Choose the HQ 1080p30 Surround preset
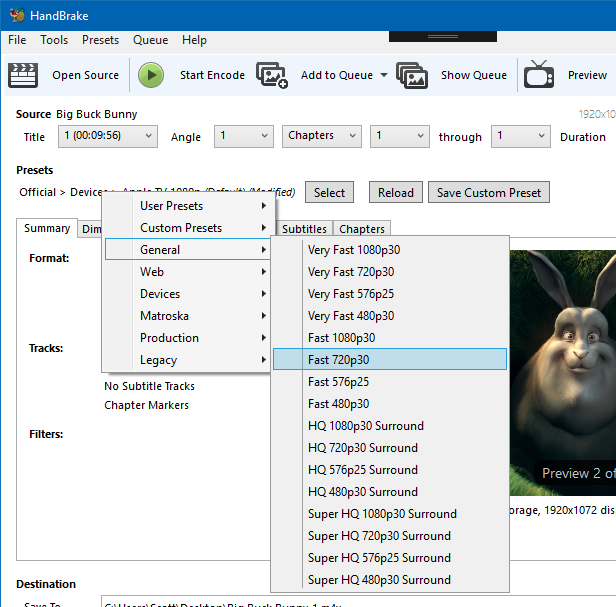Viewport: 616px width, 607px height. coord(390,426)
